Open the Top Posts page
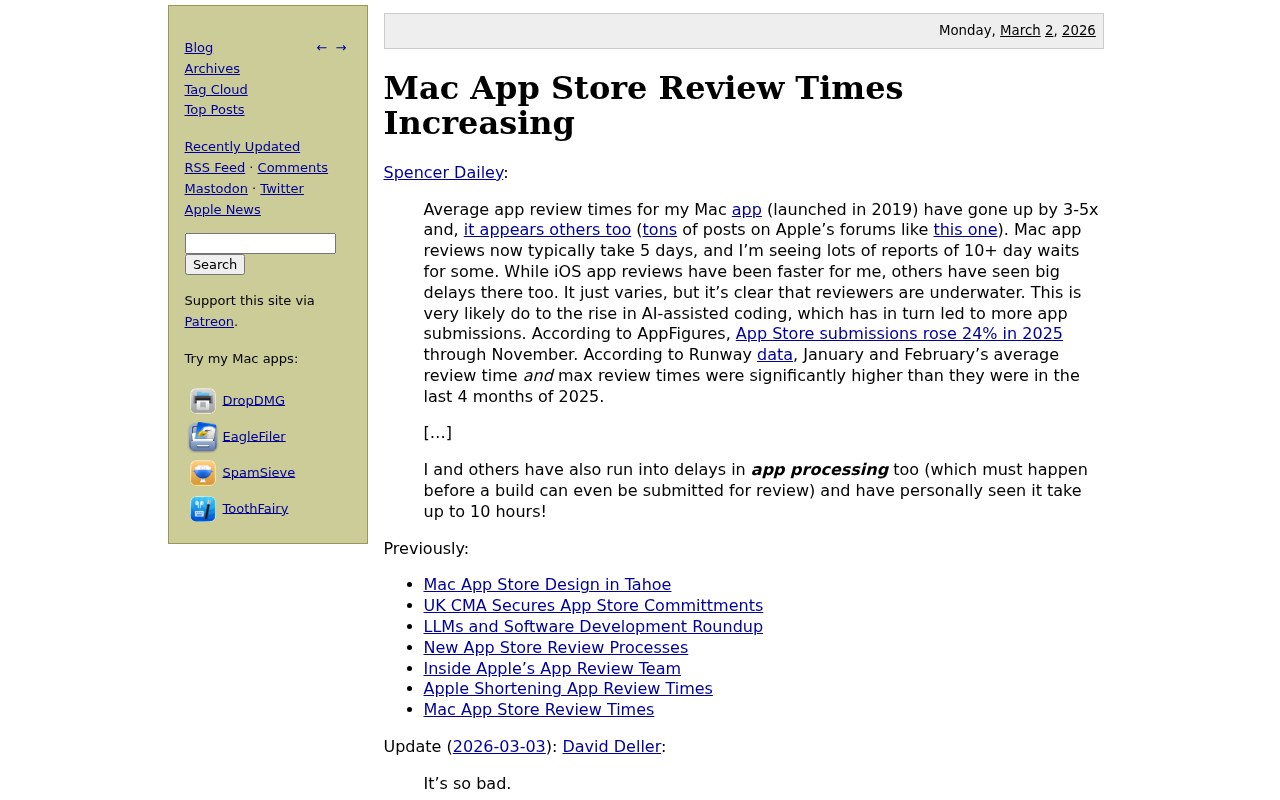Screen dimensions: 1280x800 pyautogui.click(x=214, y=110)
